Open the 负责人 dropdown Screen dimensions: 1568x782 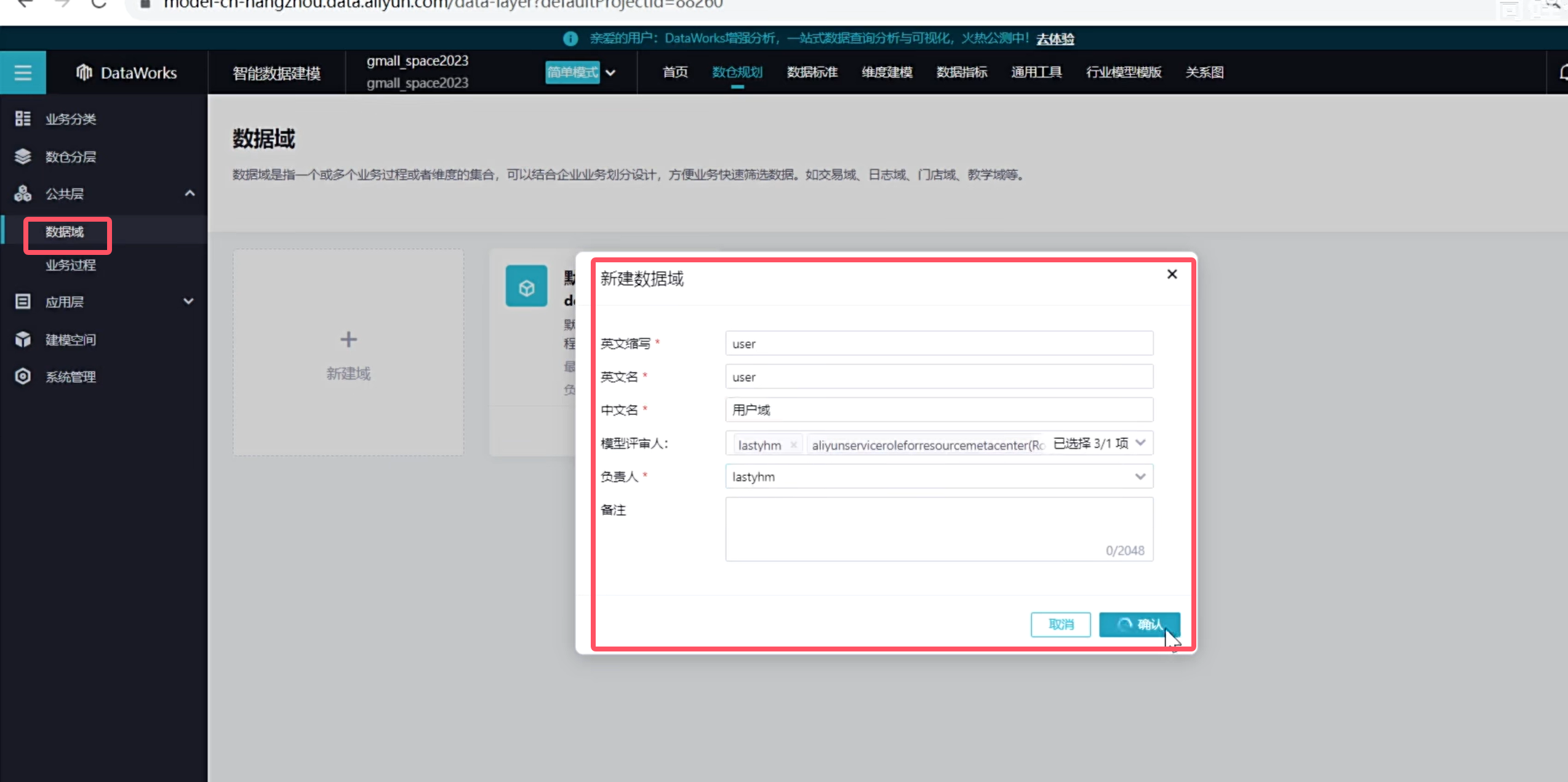point(1140,477)
